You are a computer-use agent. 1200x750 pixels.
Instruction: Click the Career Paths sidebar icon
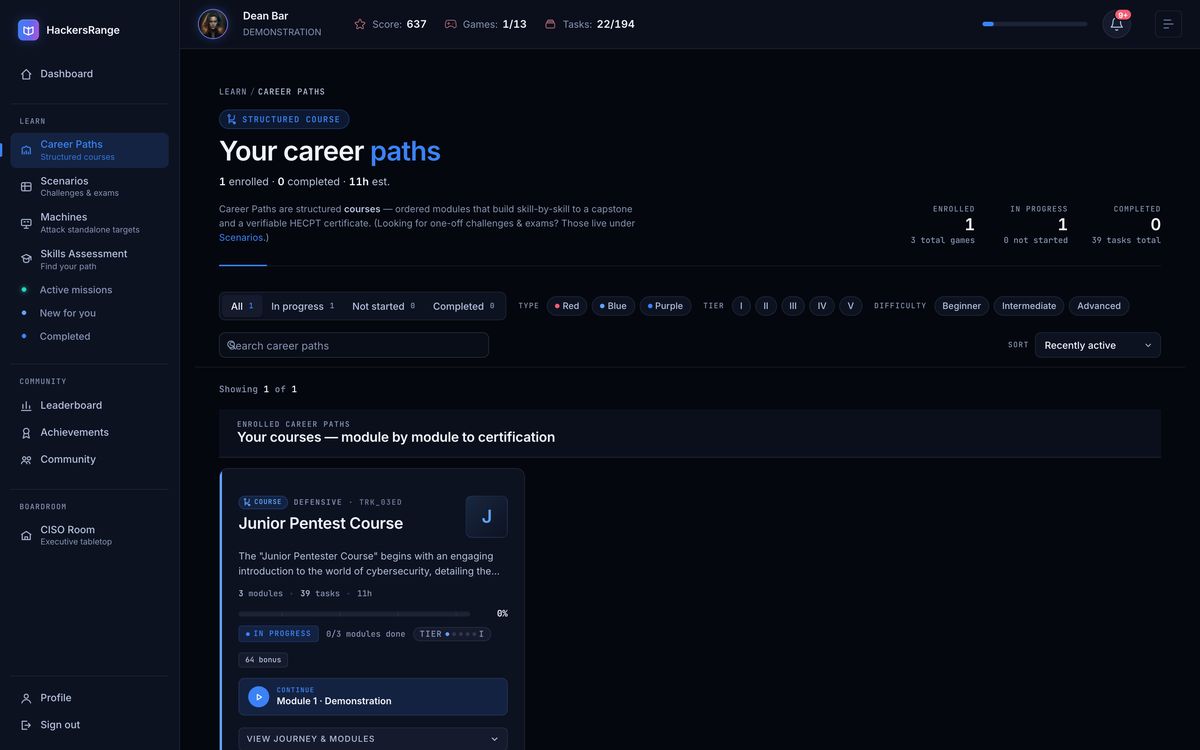pos(26,150)
